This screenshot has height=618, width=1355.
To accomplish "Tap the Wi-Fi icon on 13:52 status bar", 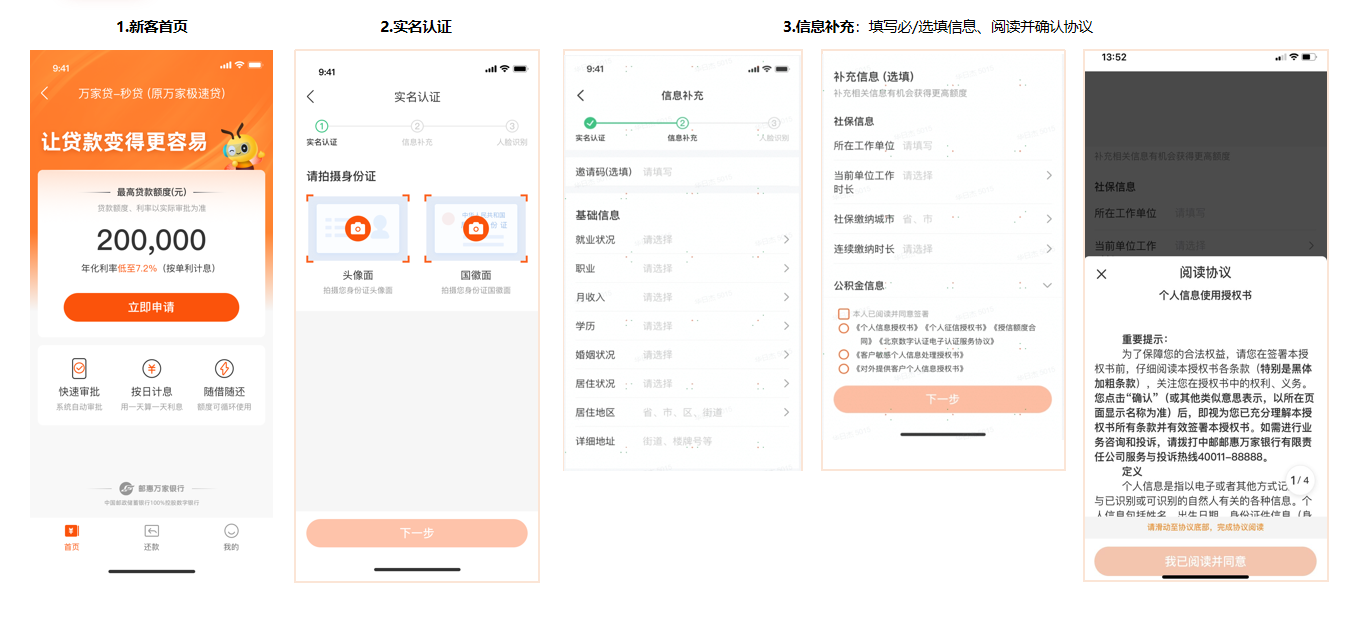I will click(x=1295, y=57).
